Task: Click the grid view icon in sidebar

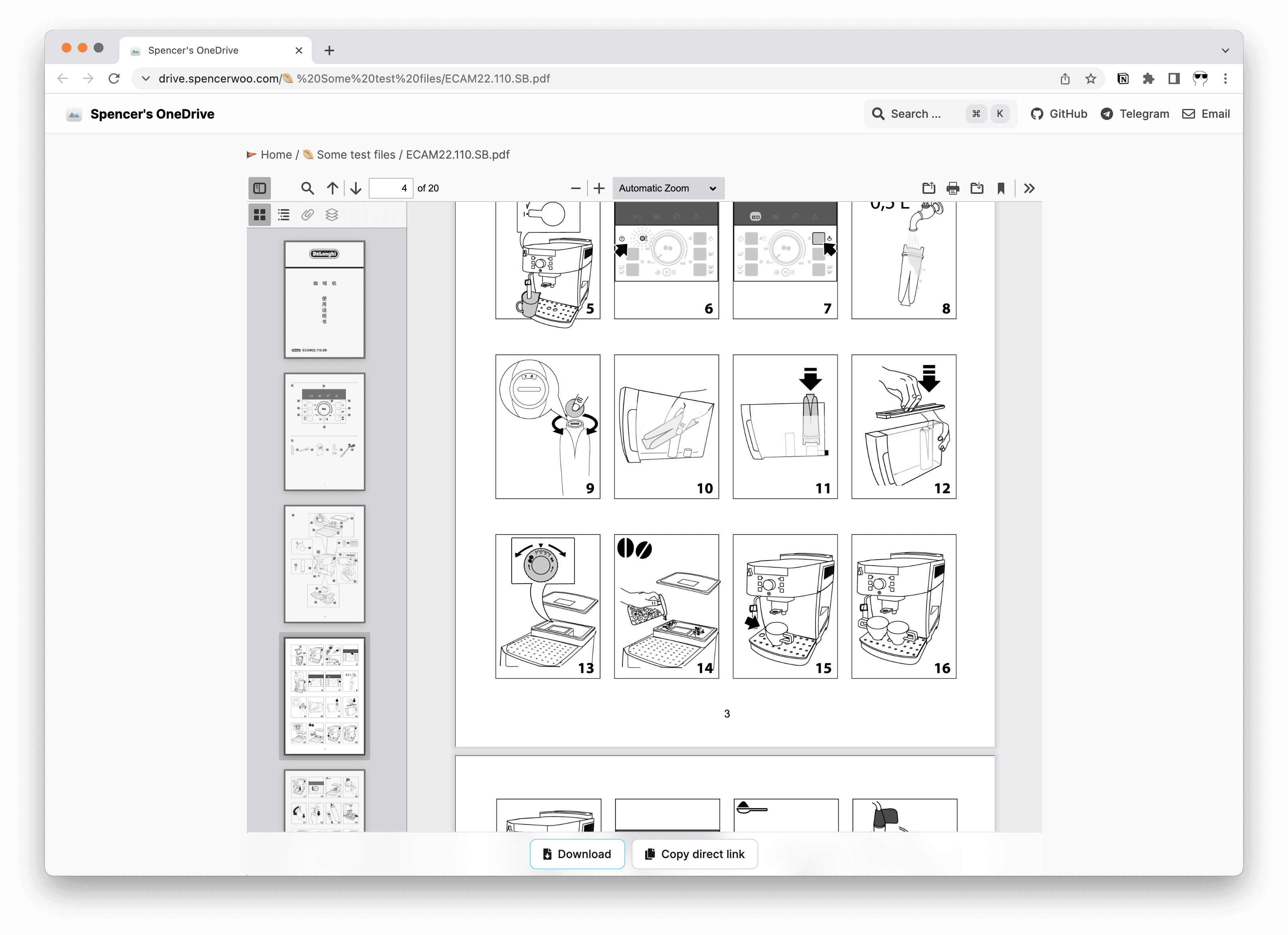Action: tap(261, 214)
